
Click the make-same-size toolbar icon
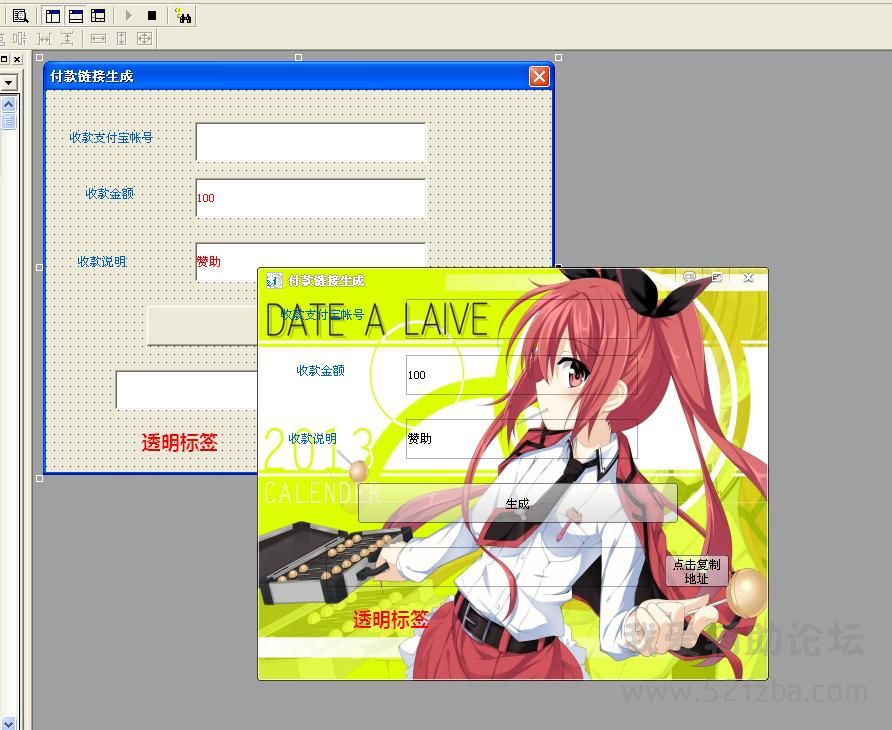coord(144,39)
